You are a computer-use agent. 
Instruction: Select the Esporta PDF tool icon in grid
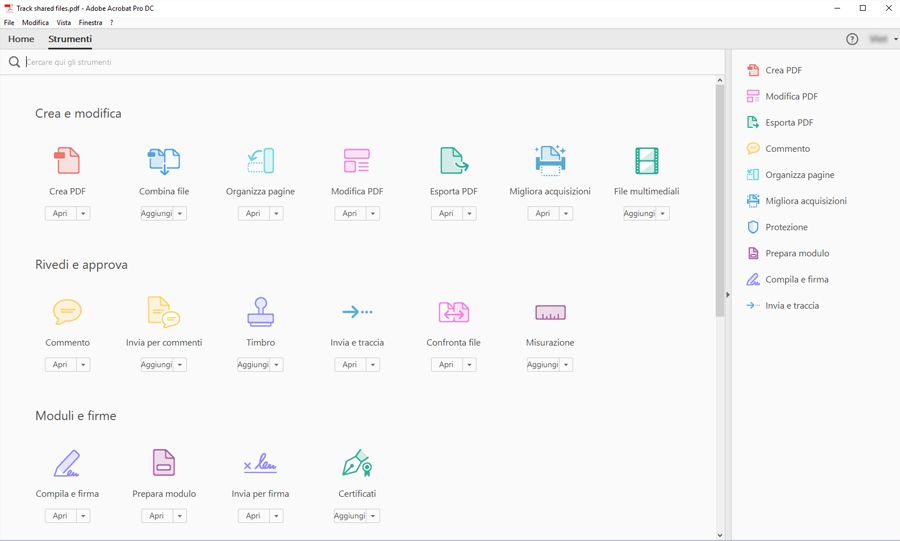pos(453,161)
